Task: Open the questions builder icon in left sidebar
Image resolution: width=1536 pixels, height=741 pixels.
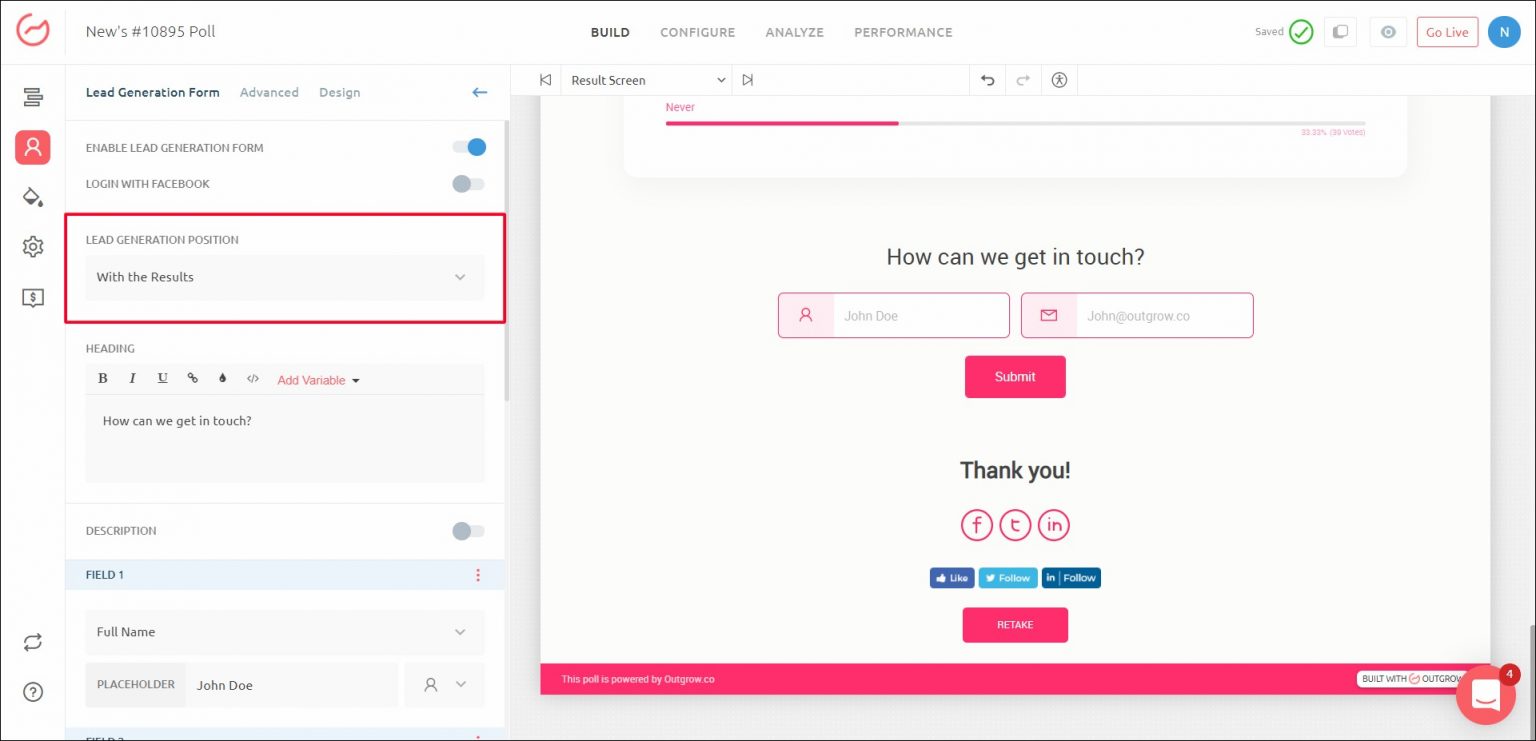Action: tap(32, 97)
